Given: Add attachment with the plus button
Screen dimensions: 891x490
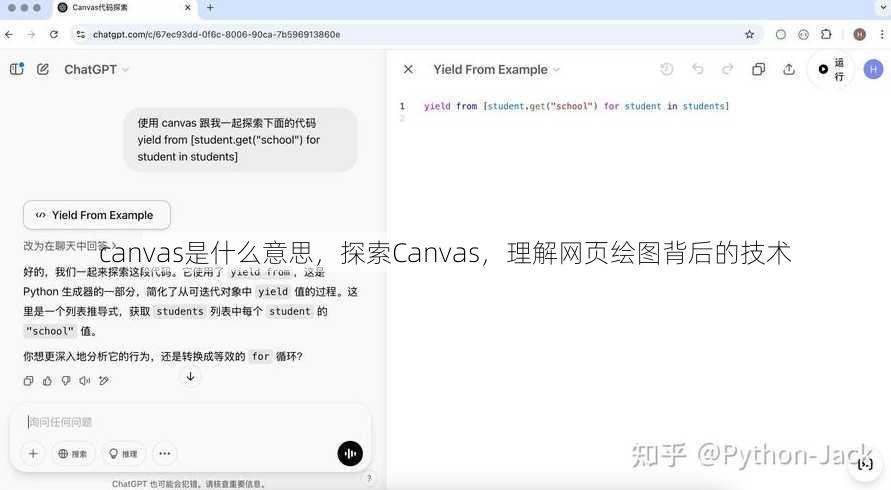Looking at the screenshot, I should pos(33,453).
